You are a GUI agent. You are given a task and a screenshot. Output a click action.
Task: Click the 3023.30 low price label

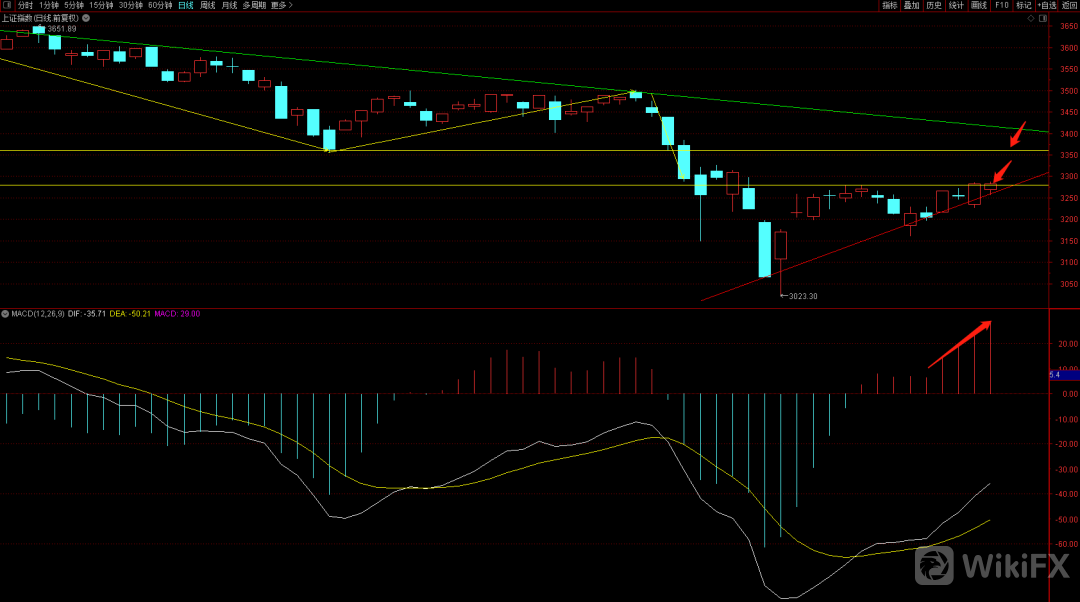pos(803,296)
